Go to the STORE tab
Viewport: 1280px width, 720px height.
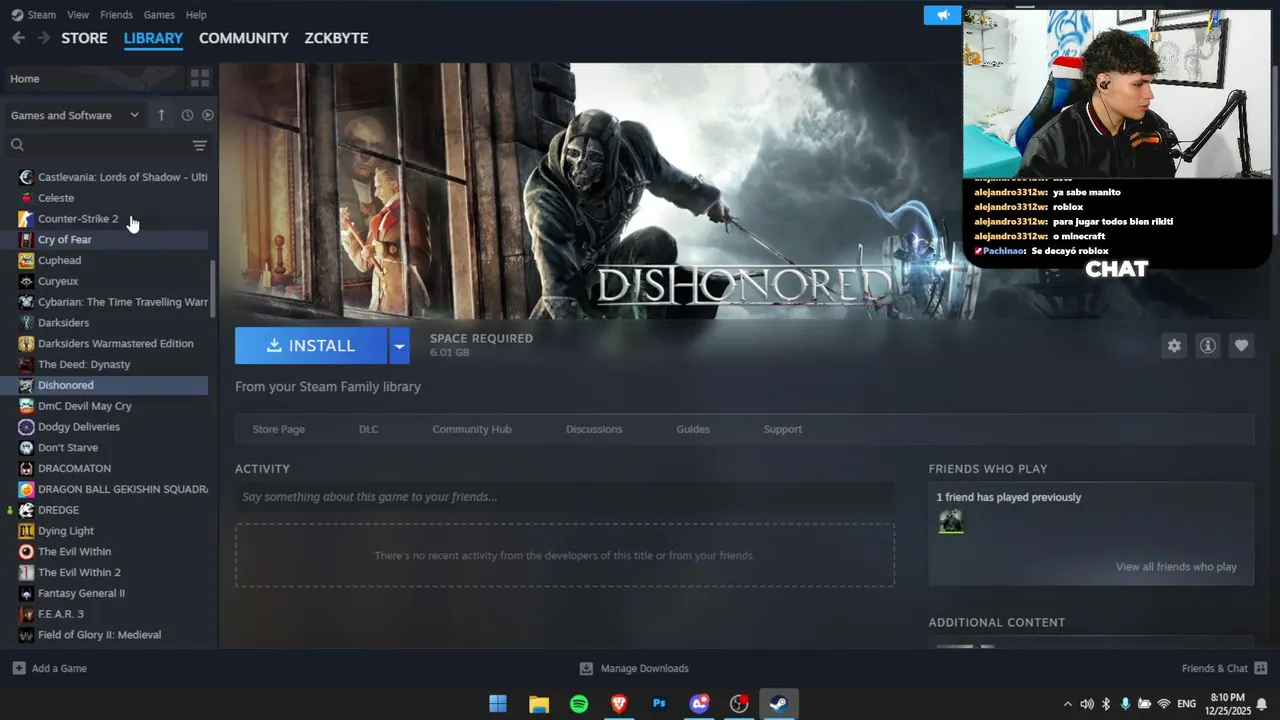tap(84, 38)
